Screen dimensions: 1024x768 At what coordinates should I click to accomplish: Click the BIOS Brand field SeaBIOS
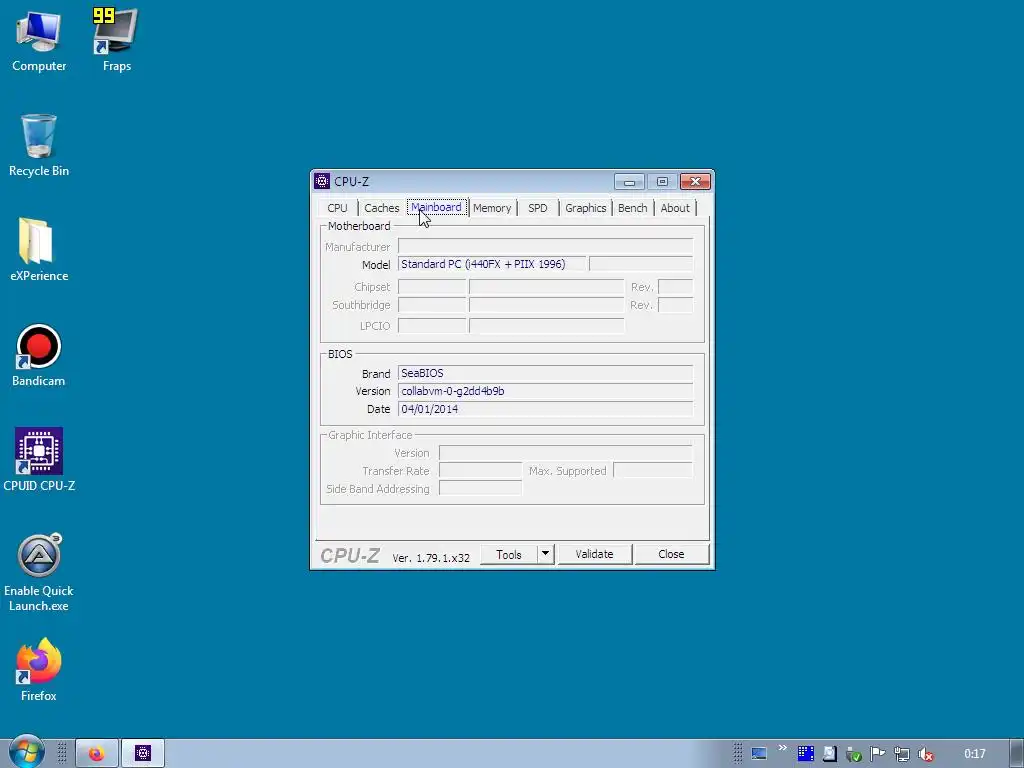point(545,373)
